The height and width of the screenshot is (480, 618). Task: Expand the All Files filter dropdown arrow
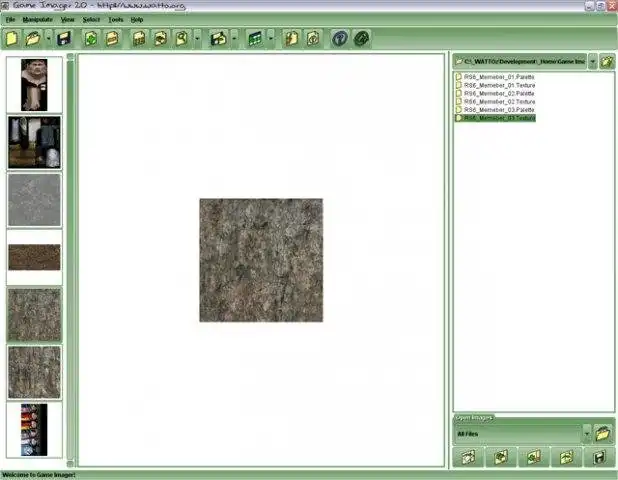click(587, 434)
